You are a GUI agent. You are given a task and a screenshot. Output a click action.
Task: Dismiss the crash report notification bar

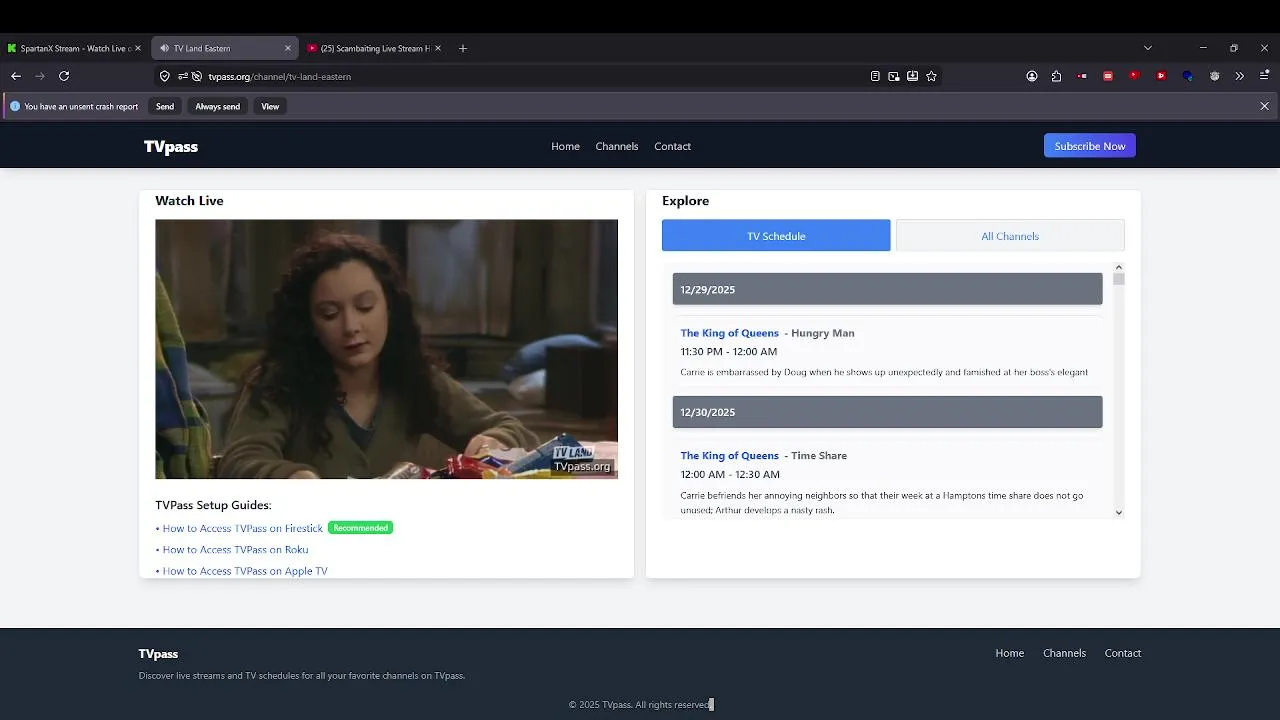(x=1265, y=106)
